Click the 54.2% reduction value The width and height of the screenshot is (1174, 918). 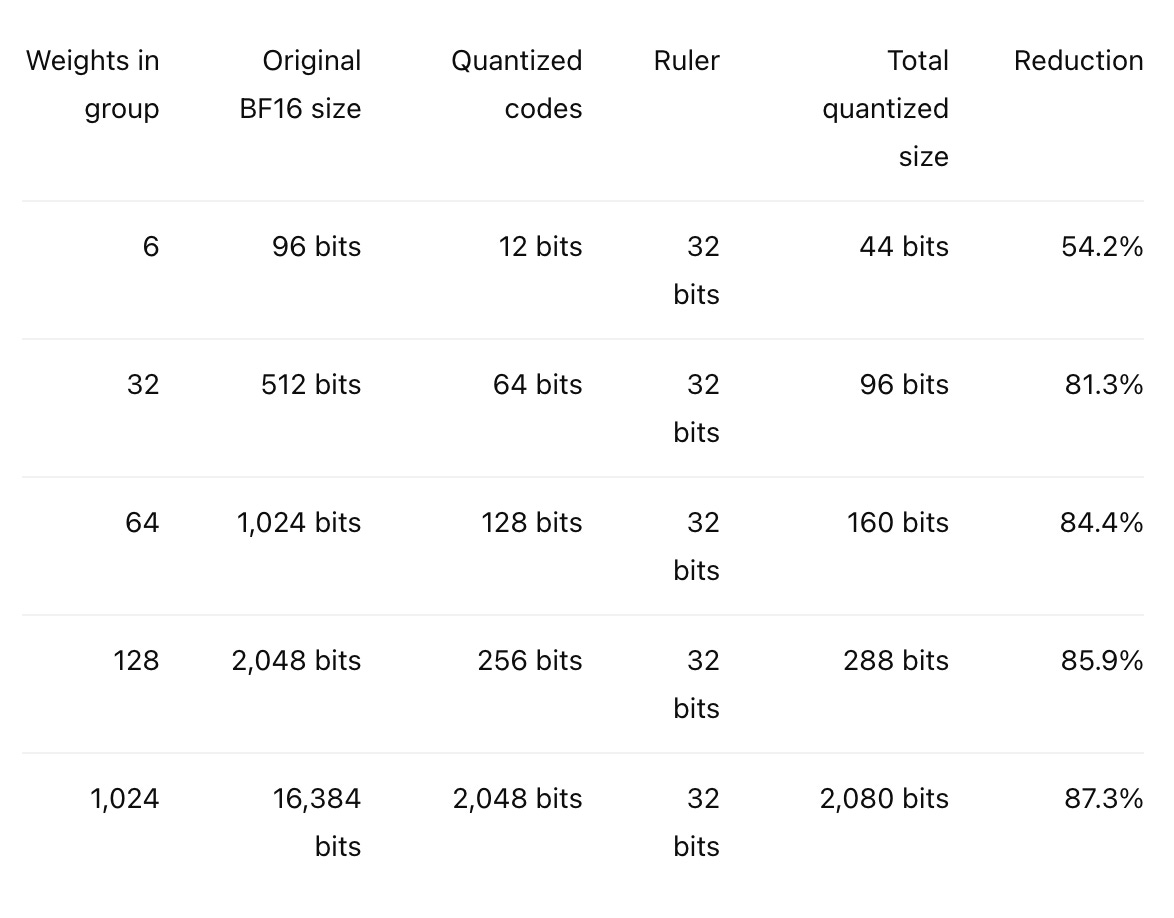coord(1102,246)
